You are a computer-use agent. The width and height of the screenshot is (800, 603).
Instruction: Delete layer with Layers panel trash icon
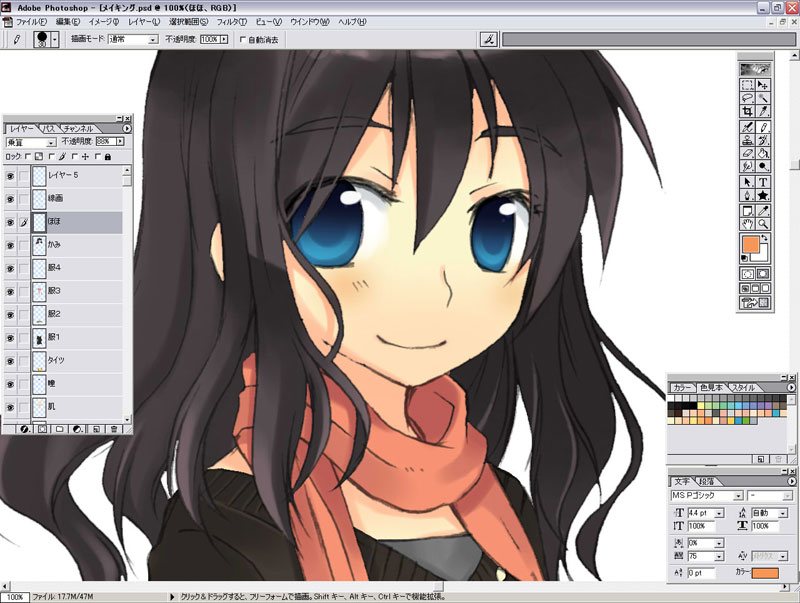tap(114, 429)
